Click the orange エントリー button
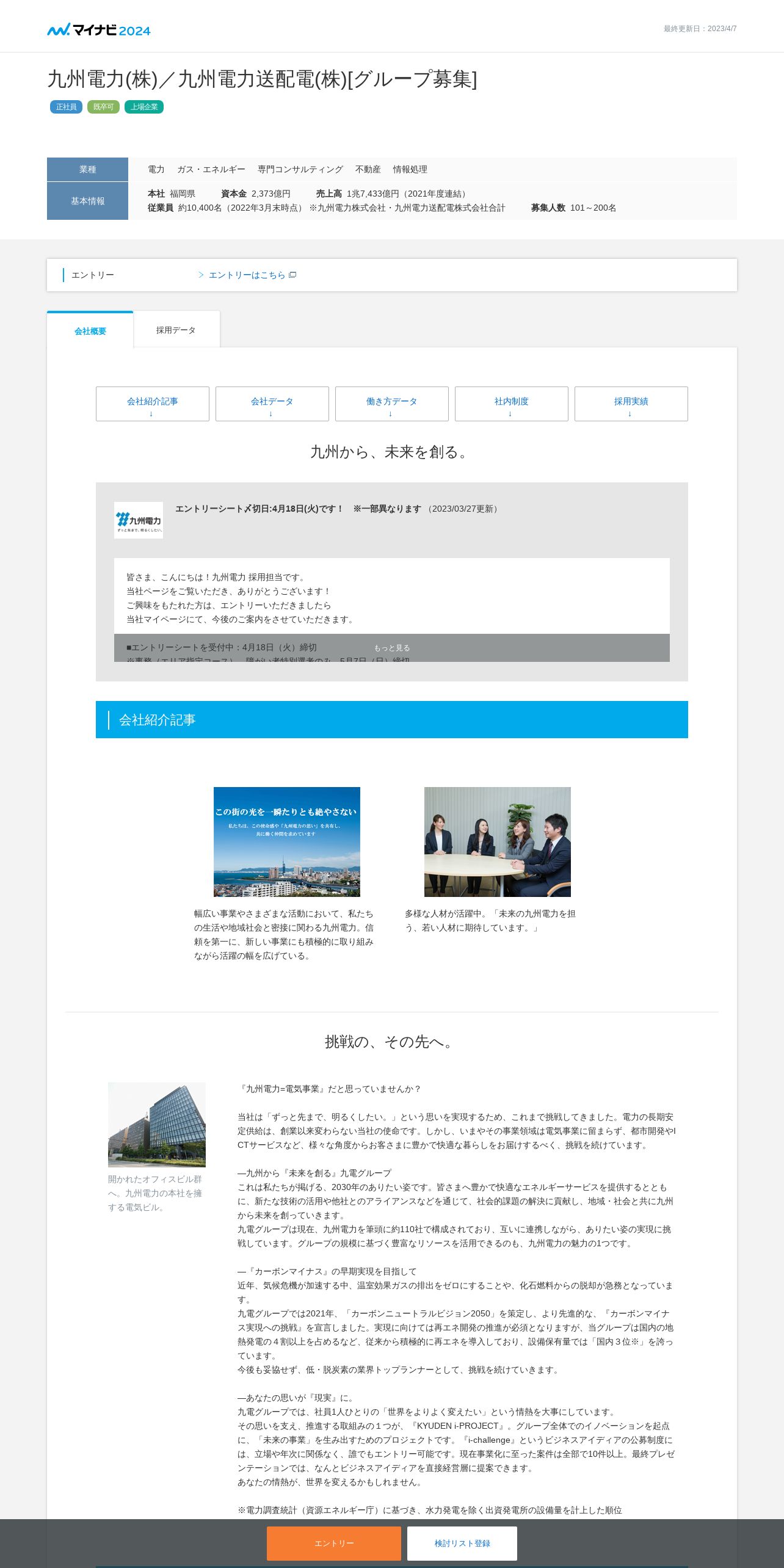Image resolution: width=784 pixels, height=1568 pixels. click(x=334, y=1543)
